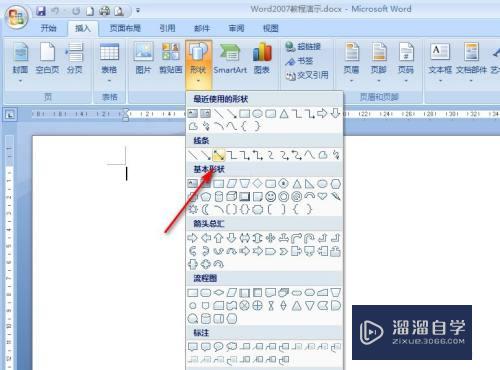Switch to the 开始 tab
This screenshot has height=370, width=500.
coord(48,28)
